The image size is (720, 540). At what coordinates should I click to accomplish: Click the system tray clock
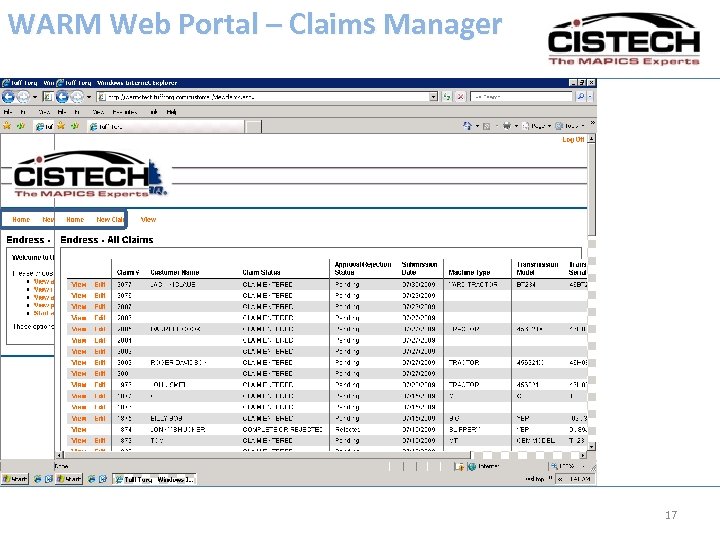pyautogui.click(x=579, y=479)
